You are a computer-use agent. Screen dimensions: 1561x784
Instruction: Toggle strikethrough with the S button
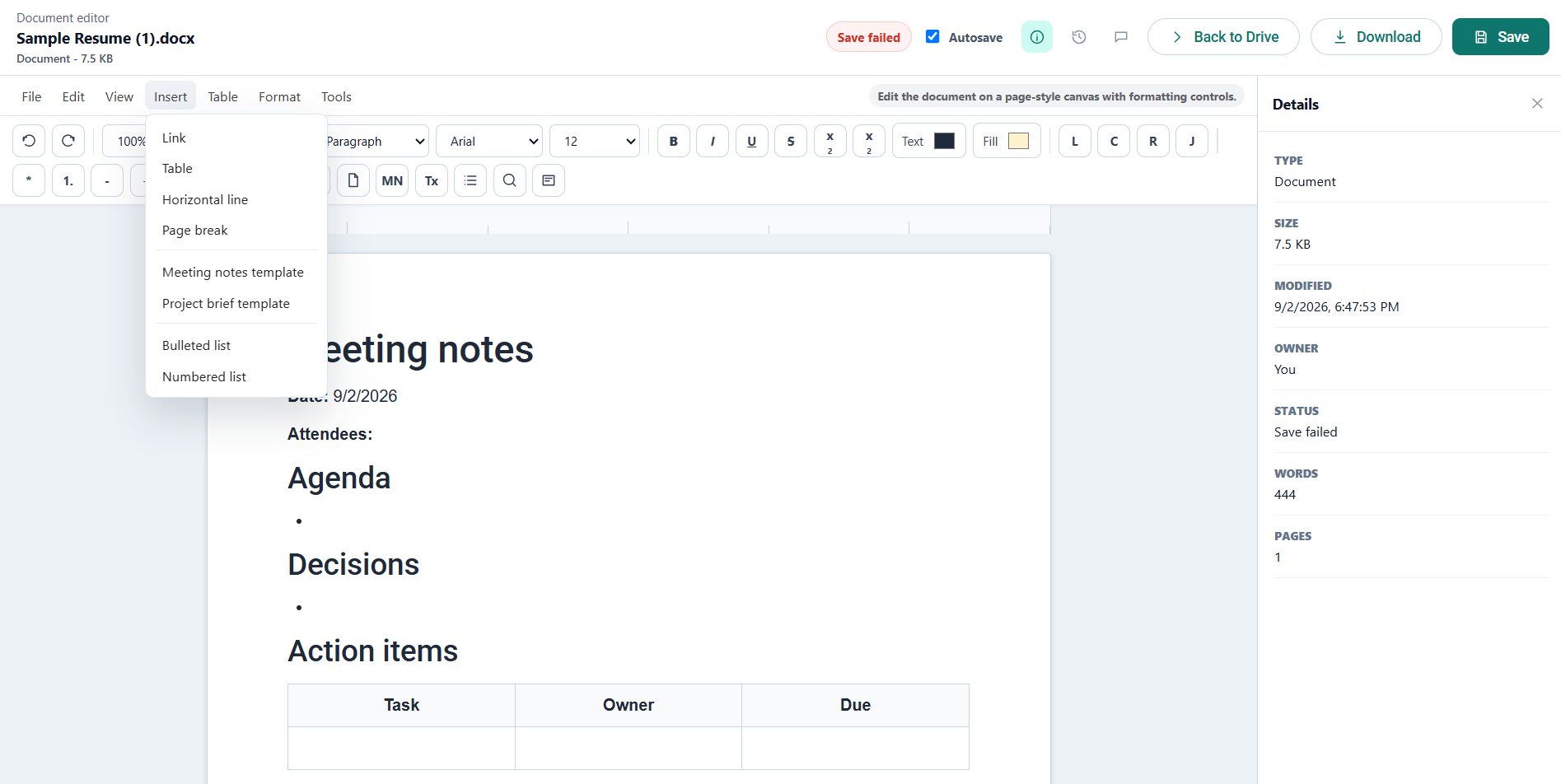(x=791, y=141)
